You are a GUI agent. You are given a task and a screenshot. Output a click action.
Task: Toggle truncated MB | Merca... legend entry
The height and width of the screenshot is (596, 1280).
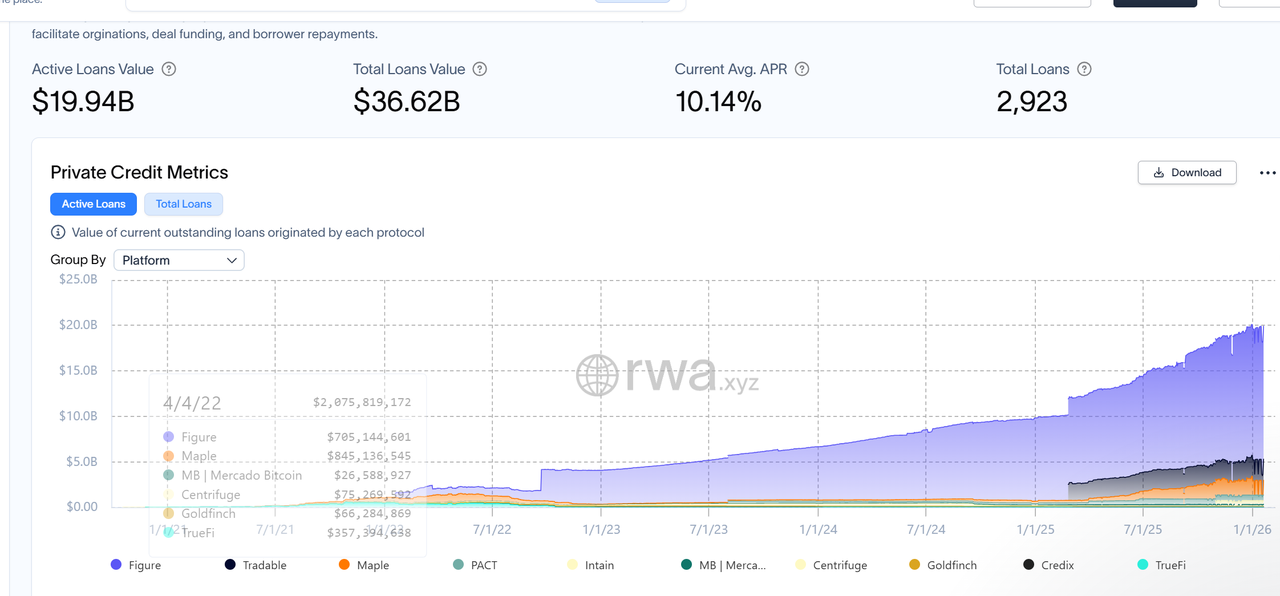(x=732, y=565)
